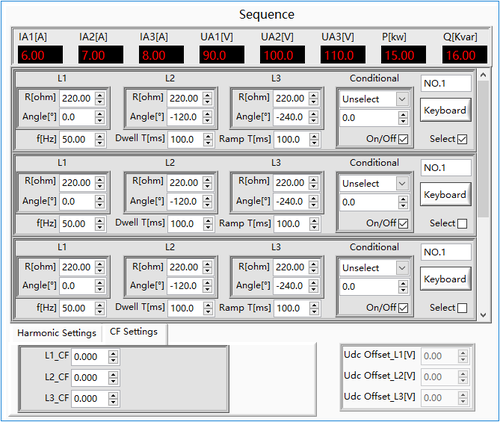Screen dimensions: 500x422
Task: Toggle On/Off checkbox in second sequence row
Action: pyautogui.click(x=403, y=223)
